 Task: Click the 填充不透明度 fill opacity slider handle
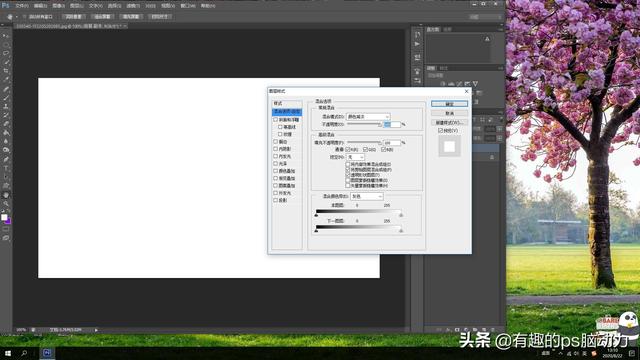point(380,143)
